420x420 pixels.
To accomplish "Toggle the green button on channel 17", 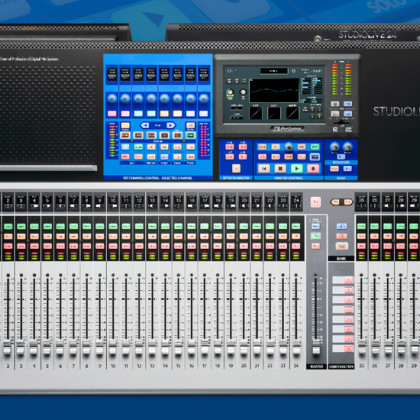I will click(x=204, y=226).
